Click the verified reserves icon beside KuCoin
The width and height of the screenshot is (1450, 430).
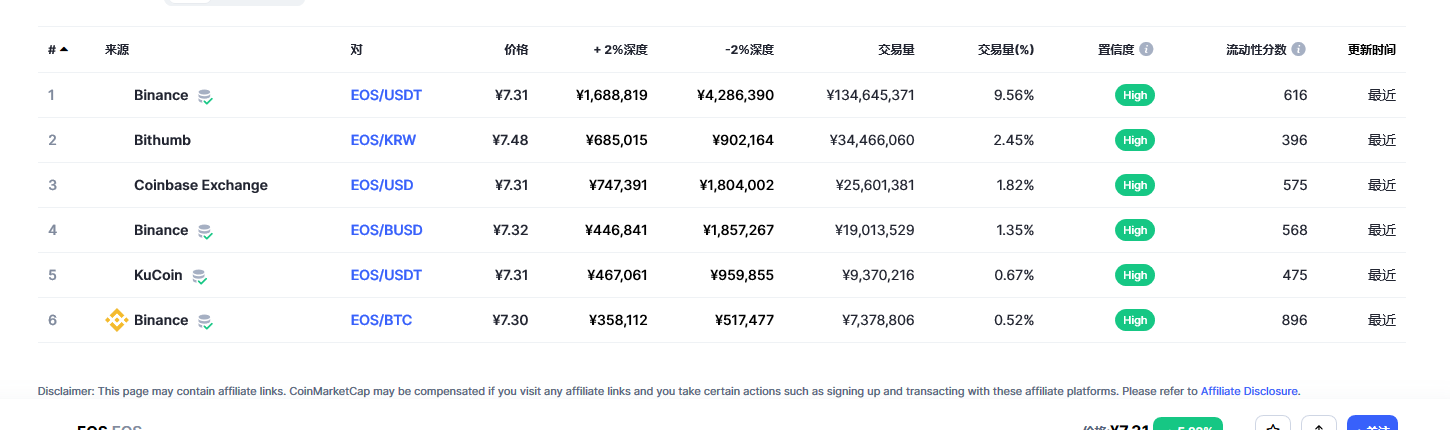(199, 276)
